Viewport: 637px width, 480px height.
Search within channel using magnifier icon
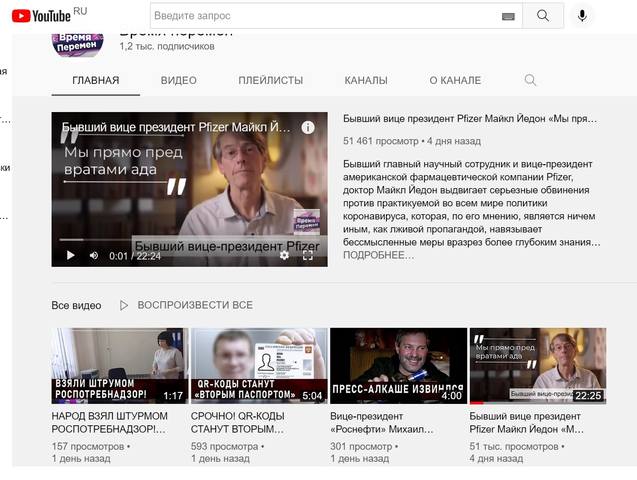point(530,80)
